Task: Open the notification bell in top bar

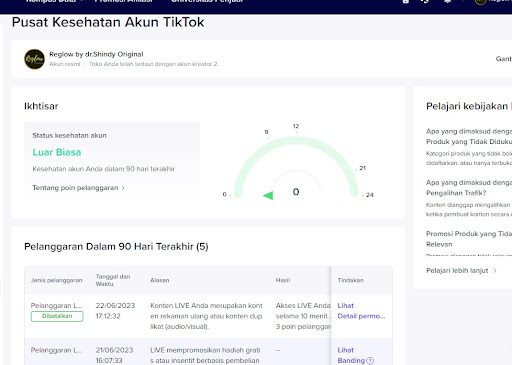Action: click(x=447, y=1)
